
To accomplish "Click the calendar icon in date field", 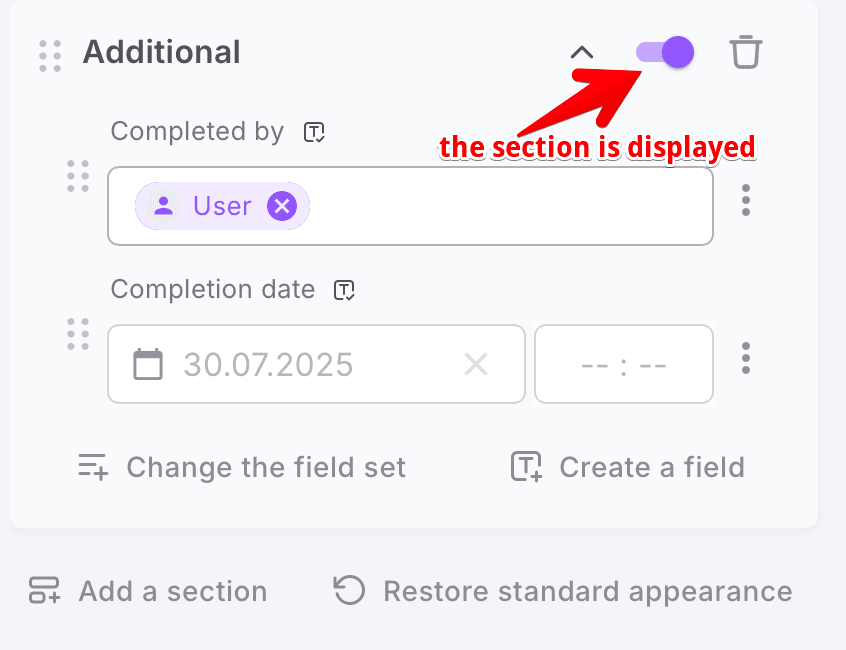I will point(148,364).
